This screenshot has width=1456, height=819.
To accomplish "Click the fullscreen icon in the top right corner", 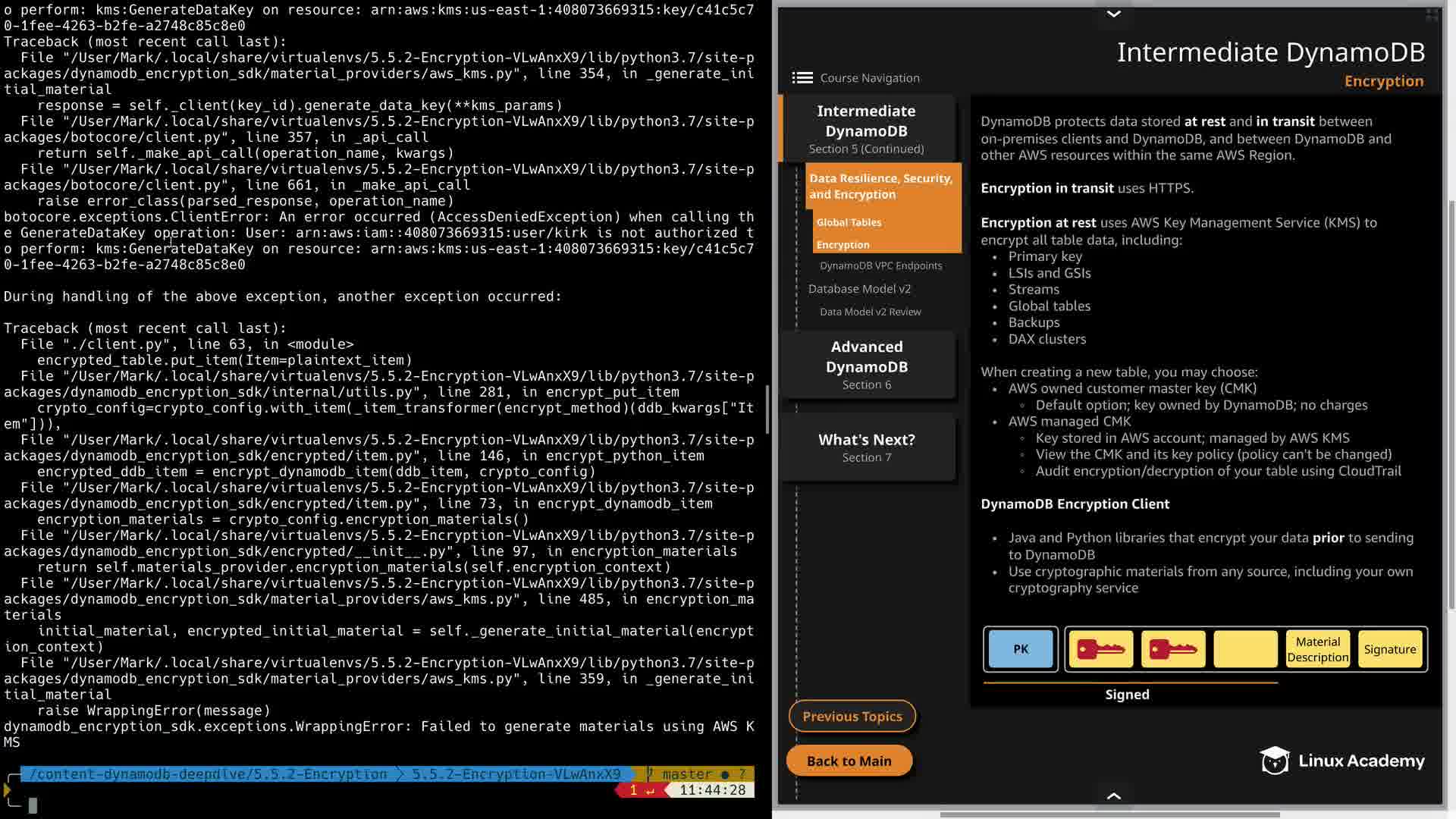I will coord(1432,14).
